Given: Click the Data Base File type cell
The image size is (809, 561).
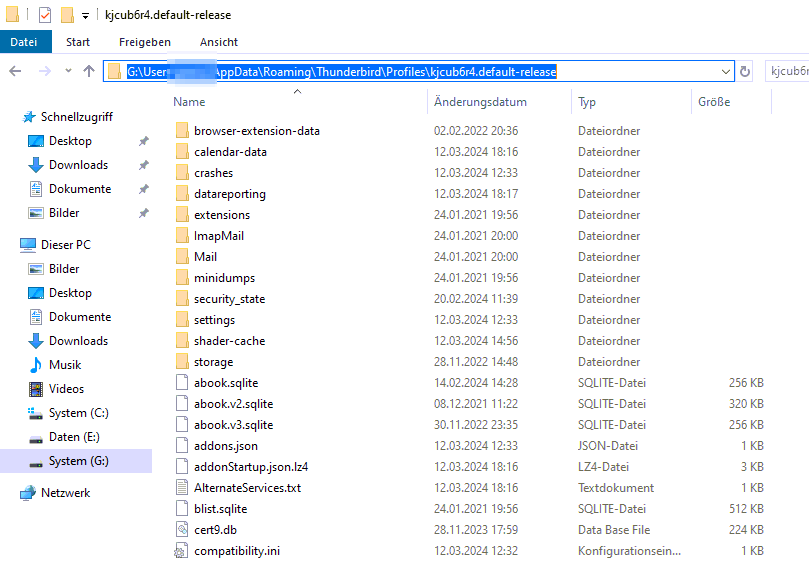Looking at the screenshot, I should click(614, 530).
